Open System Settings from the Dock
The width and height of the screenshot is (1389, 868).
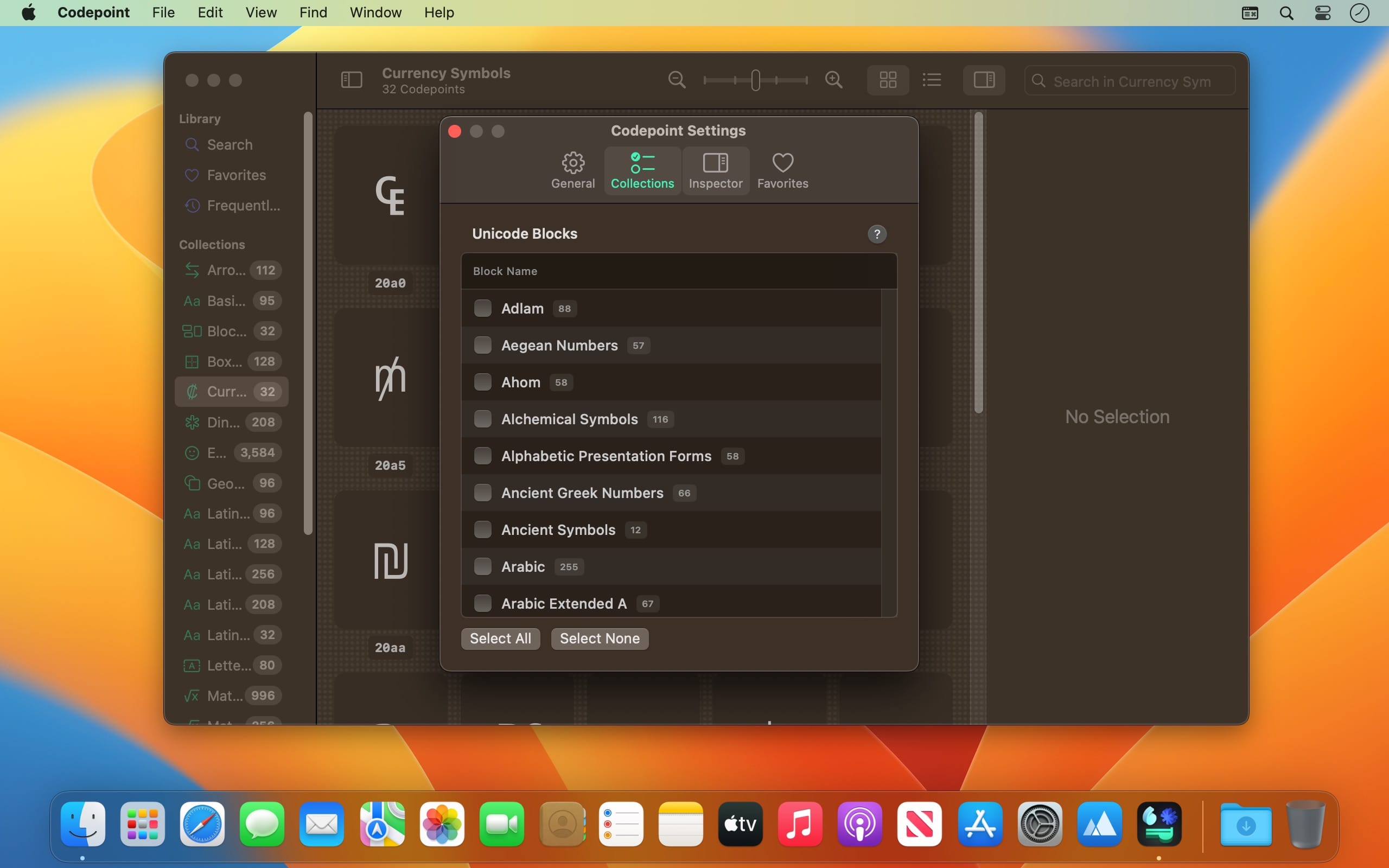point(1040,825)
